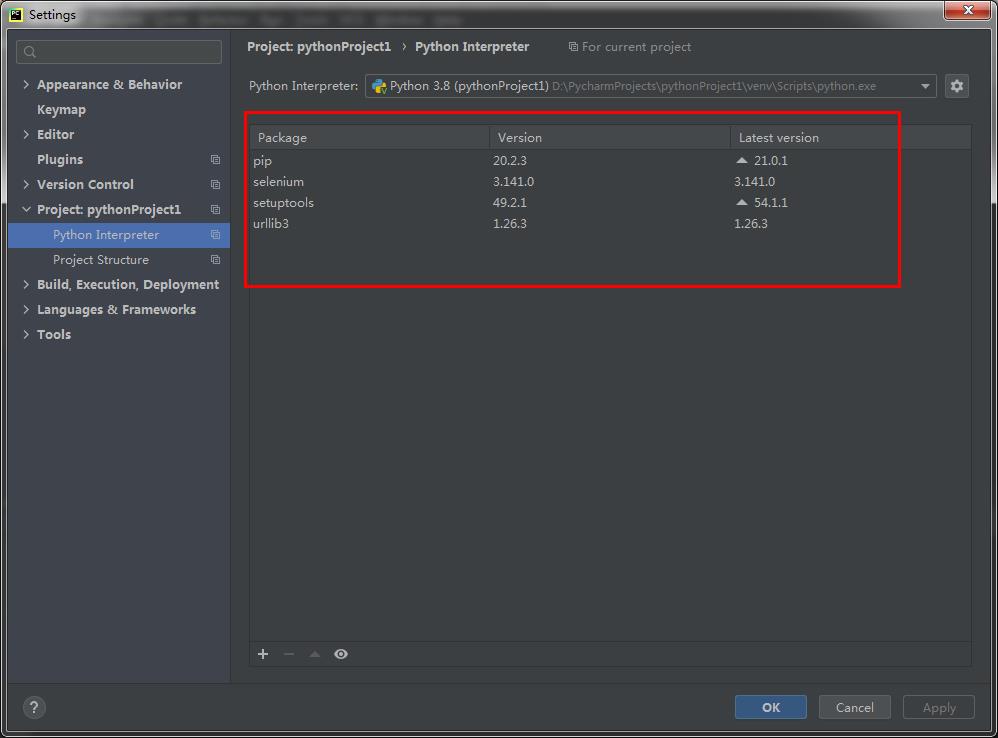Click the Python Interpreter breadcrumb heading

tap(472, 46)
